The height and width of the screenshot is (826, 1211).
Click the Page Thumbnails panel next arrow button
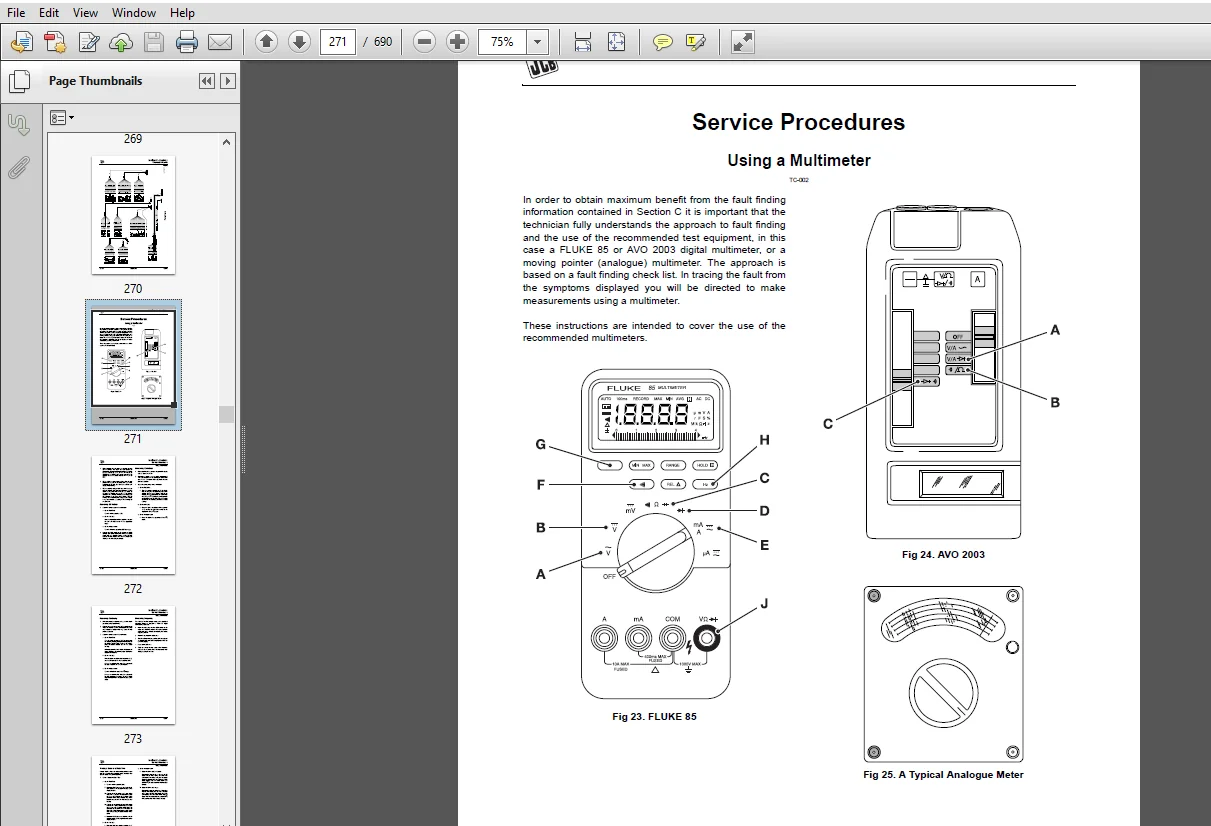point(228,81)
